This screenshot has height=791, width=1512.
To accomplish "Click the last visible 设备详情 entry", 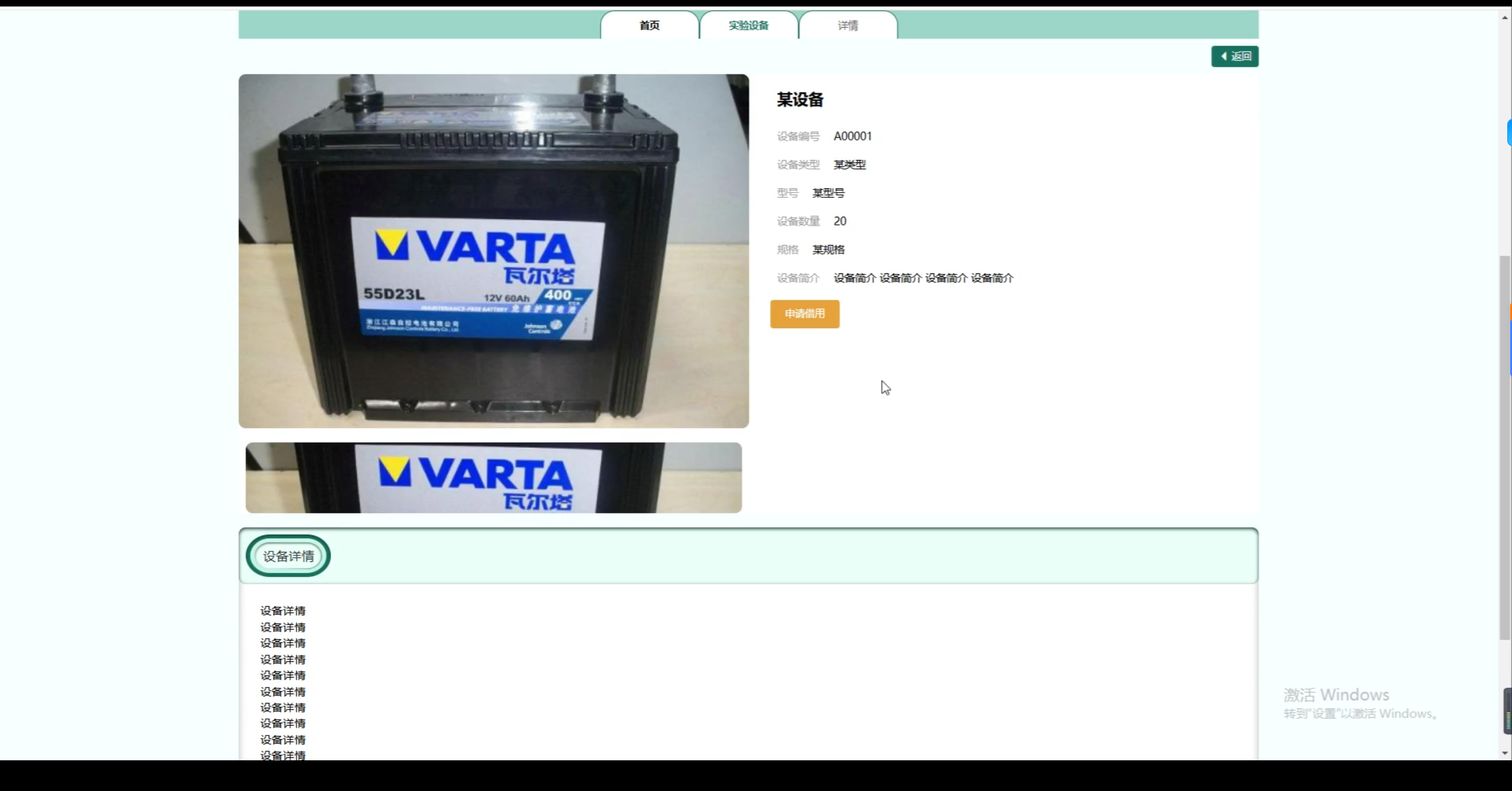I will [x=283, y=755].
